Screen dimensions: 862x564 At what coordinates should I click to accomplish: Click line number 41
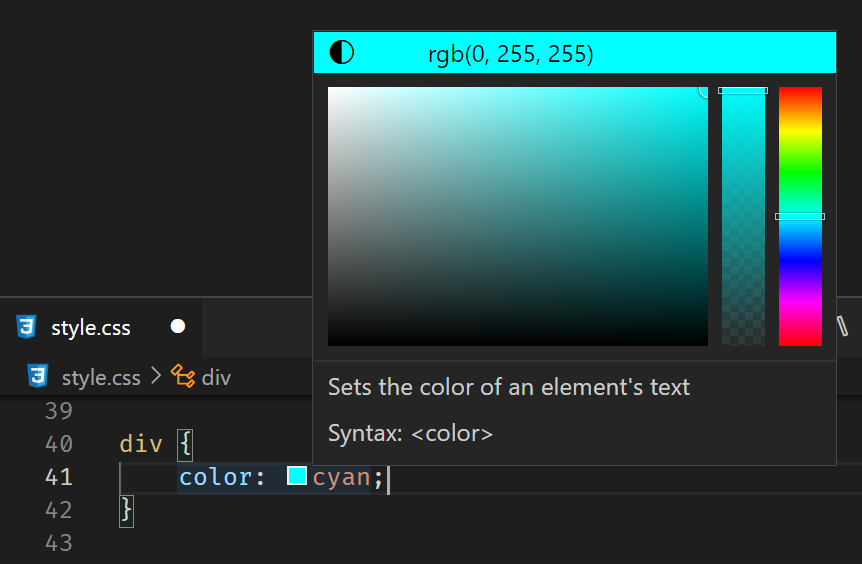tap(59, 477)
